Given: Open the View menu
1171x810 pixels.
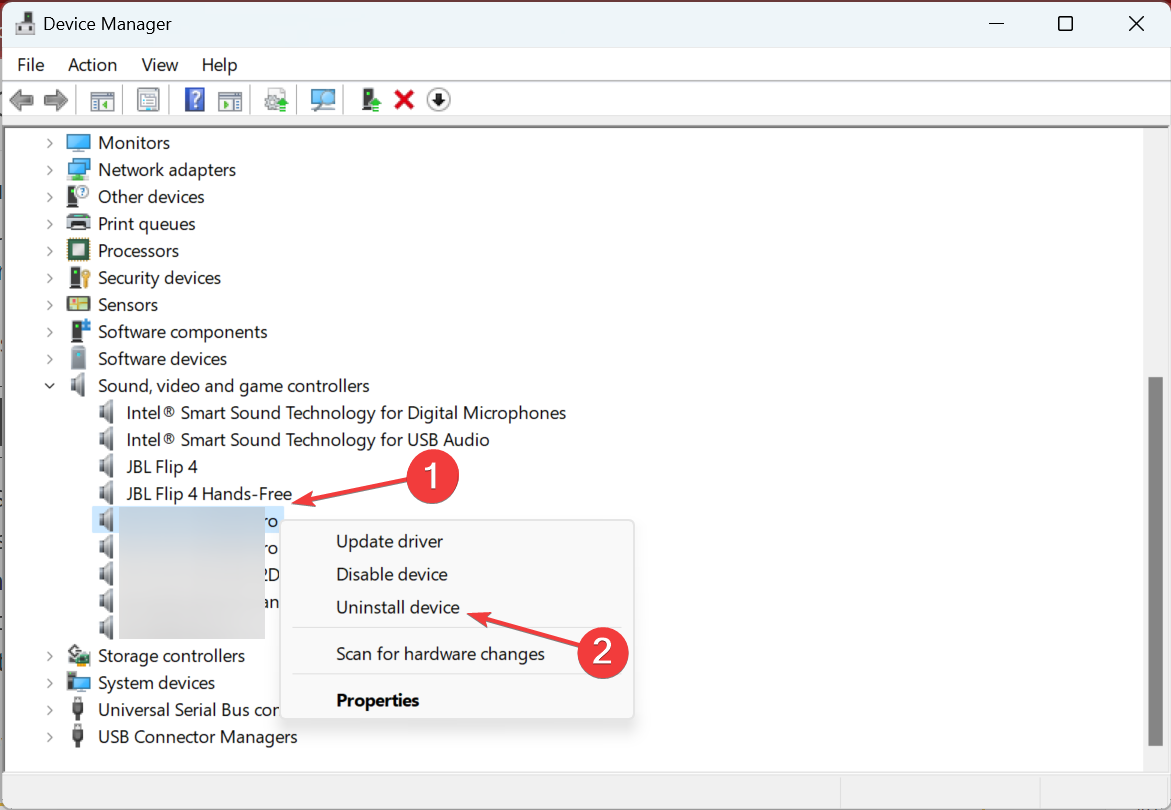Looking at the screenshot, I should [160, 65].
